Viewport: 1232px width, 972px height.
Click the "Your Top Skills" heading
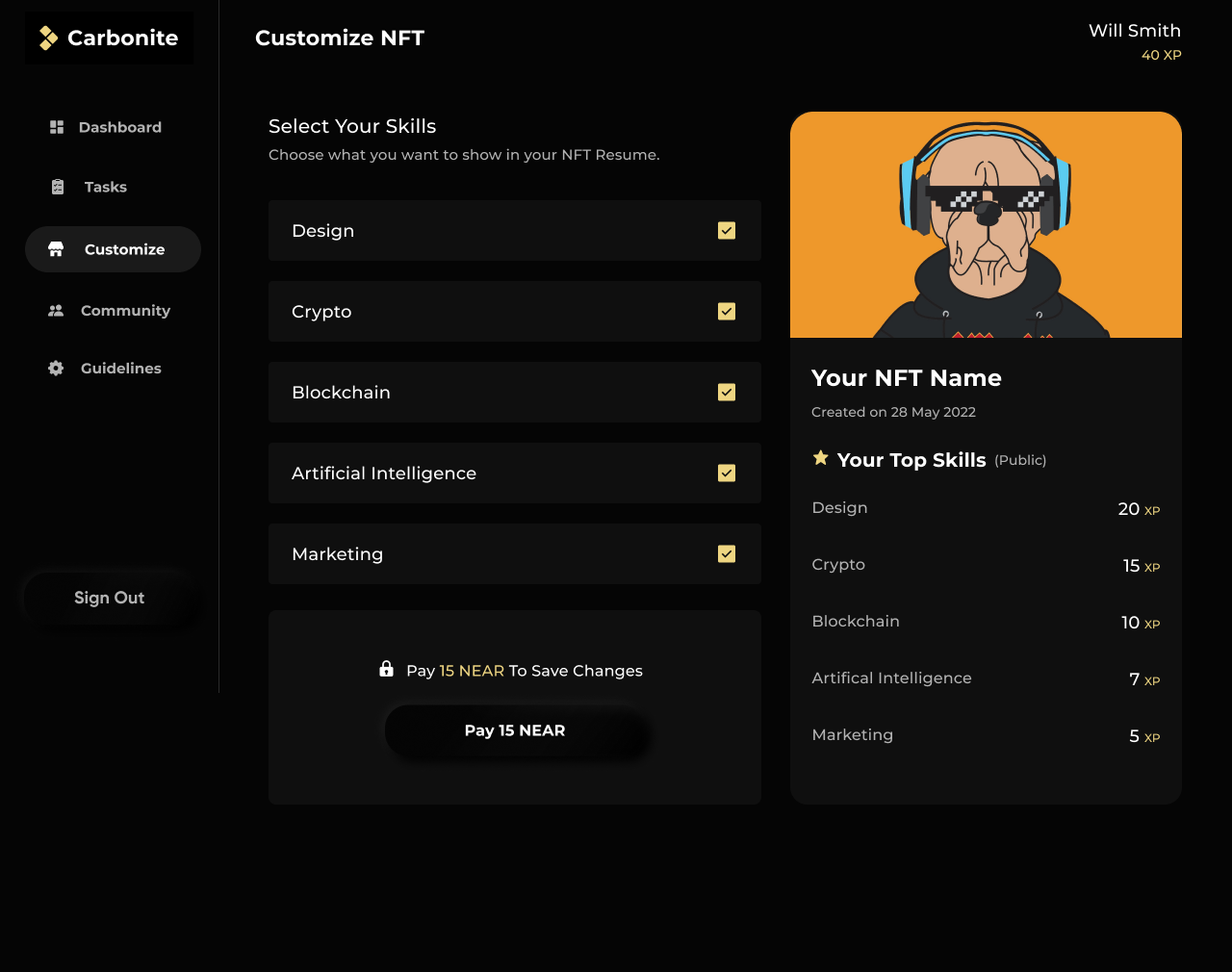(x=911, y=460)
